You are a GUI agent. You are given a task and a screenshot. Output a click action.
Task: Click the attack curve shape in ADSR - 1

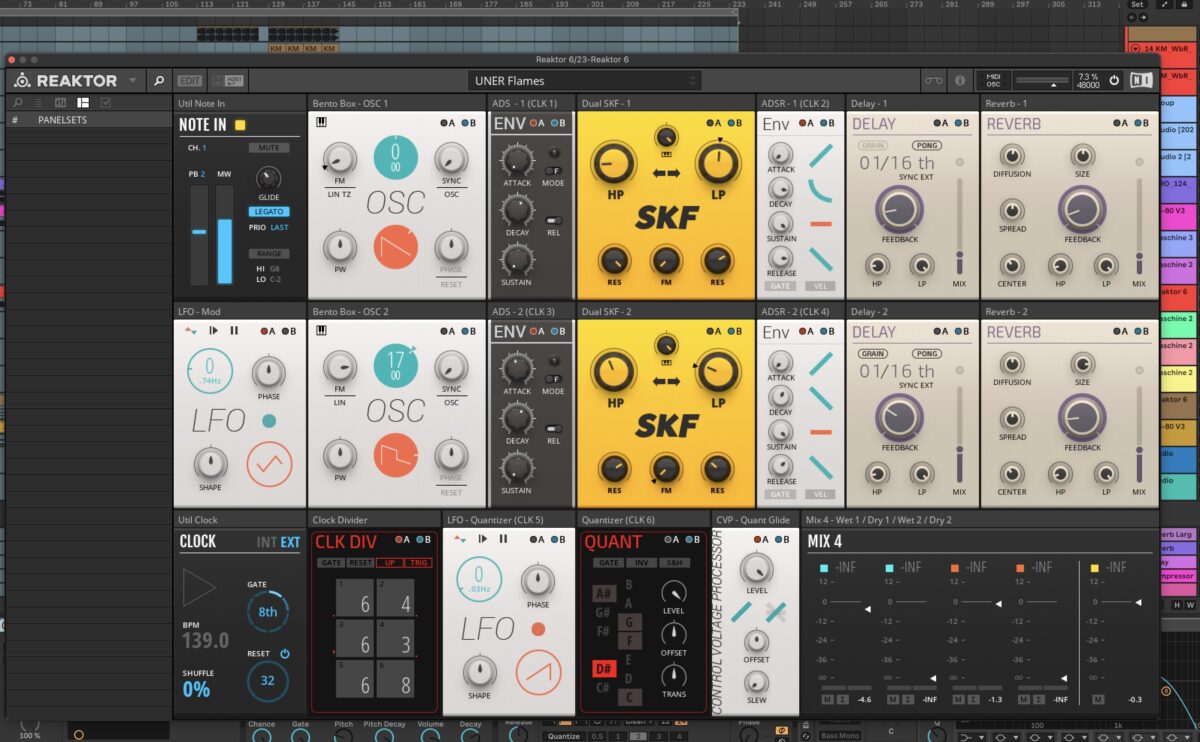coord(820,156)
